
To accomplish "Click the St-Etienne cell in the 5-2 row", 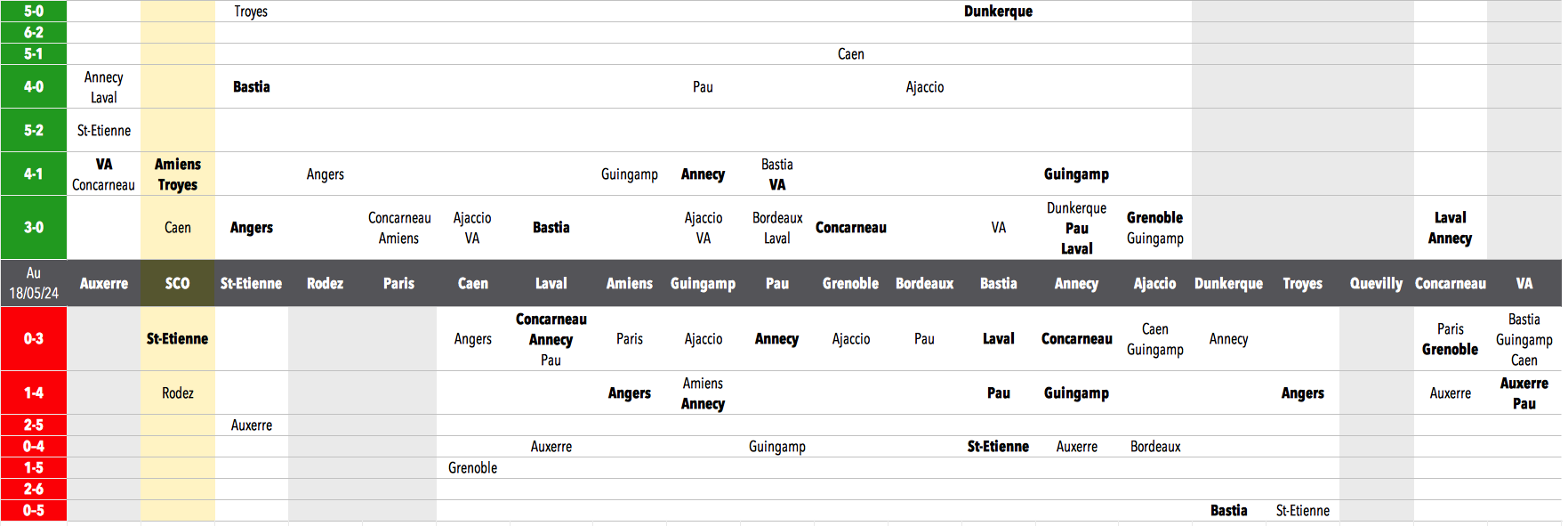I will point(103,131).
